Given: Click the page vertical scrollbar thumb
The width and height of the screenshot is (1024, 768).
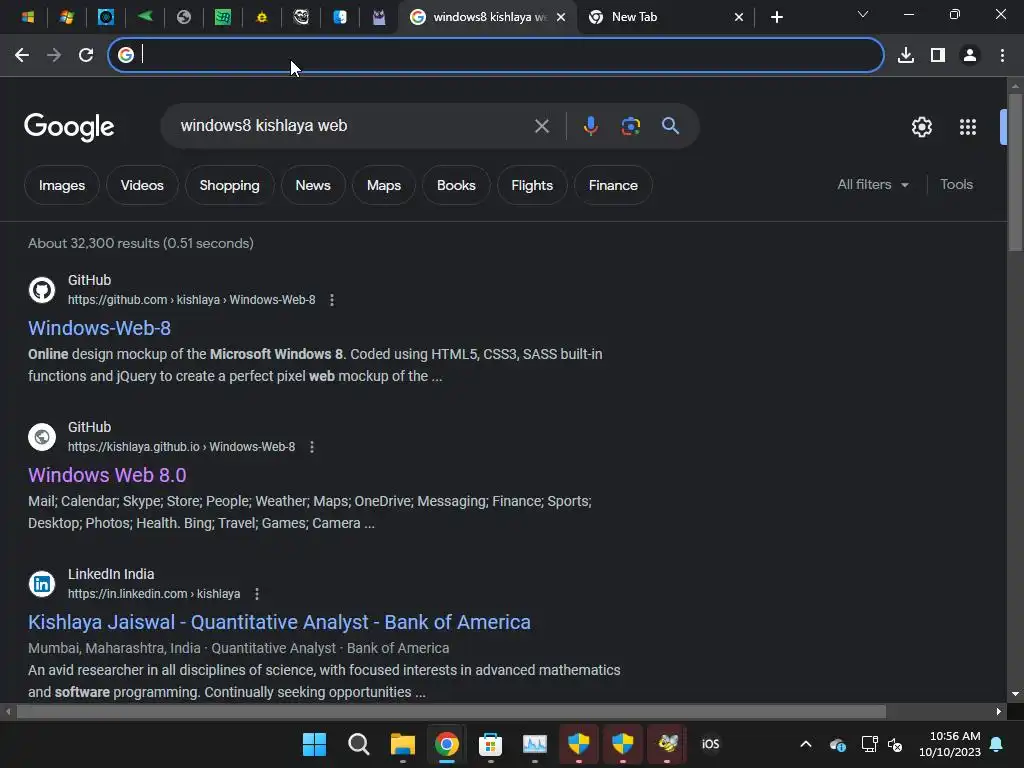Looking at the screenshot, I should 1015,172.
